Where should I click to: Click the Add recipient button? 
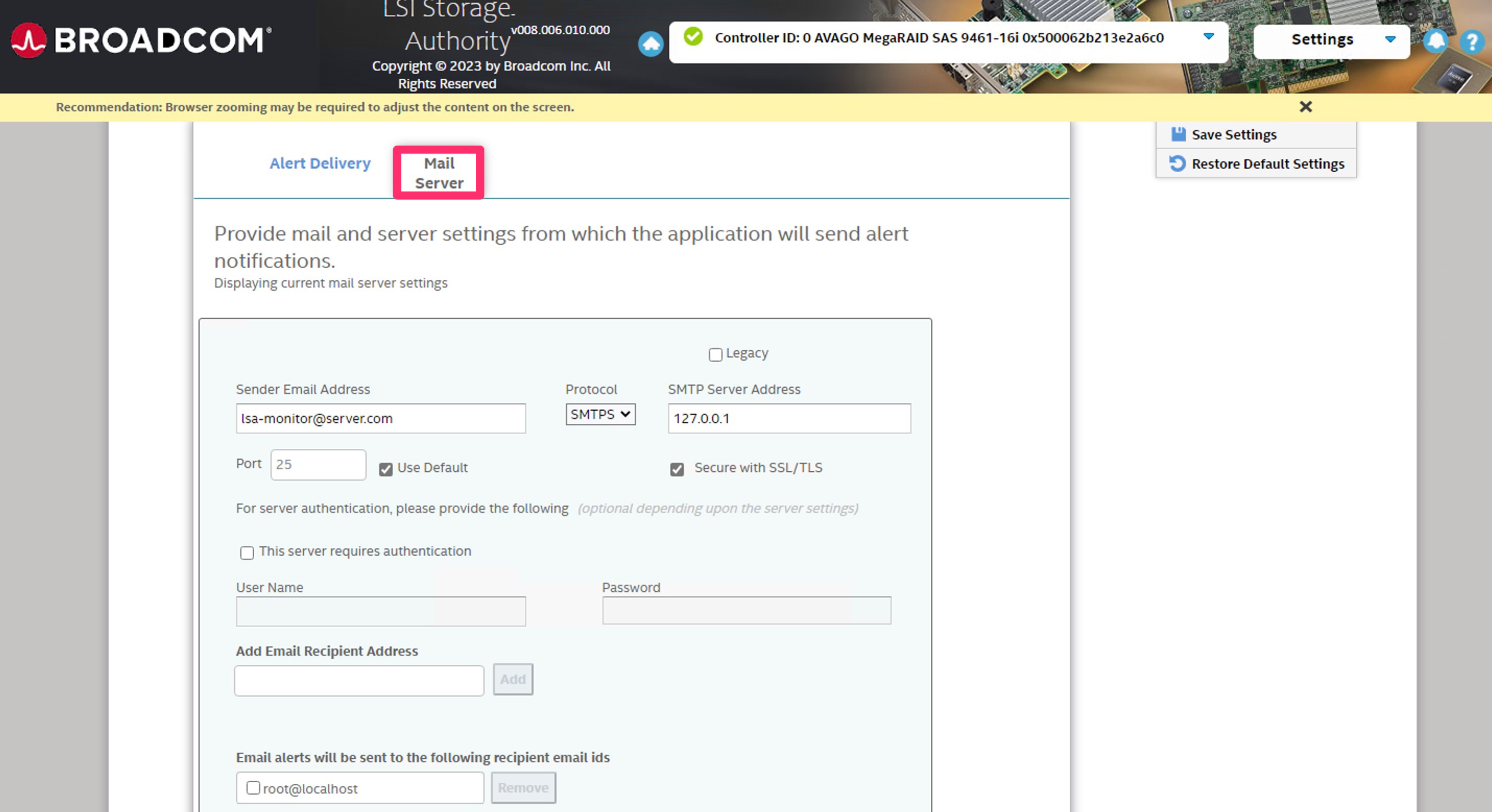[513, 679]
